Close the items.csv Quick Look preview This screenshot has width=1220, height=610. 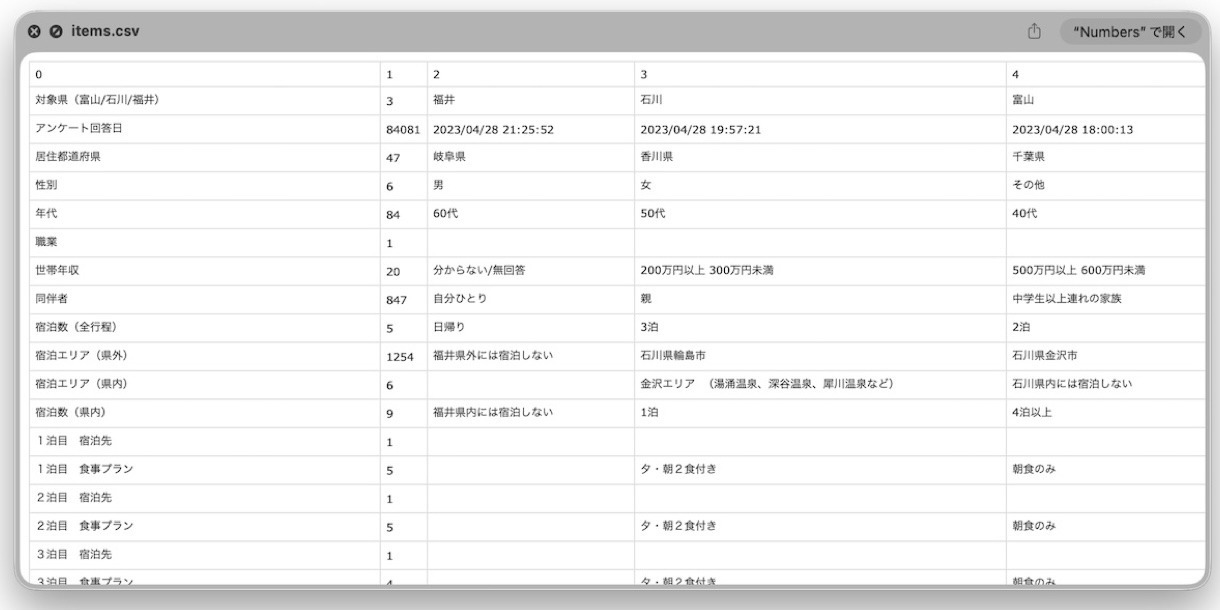[x=34, y=31]
